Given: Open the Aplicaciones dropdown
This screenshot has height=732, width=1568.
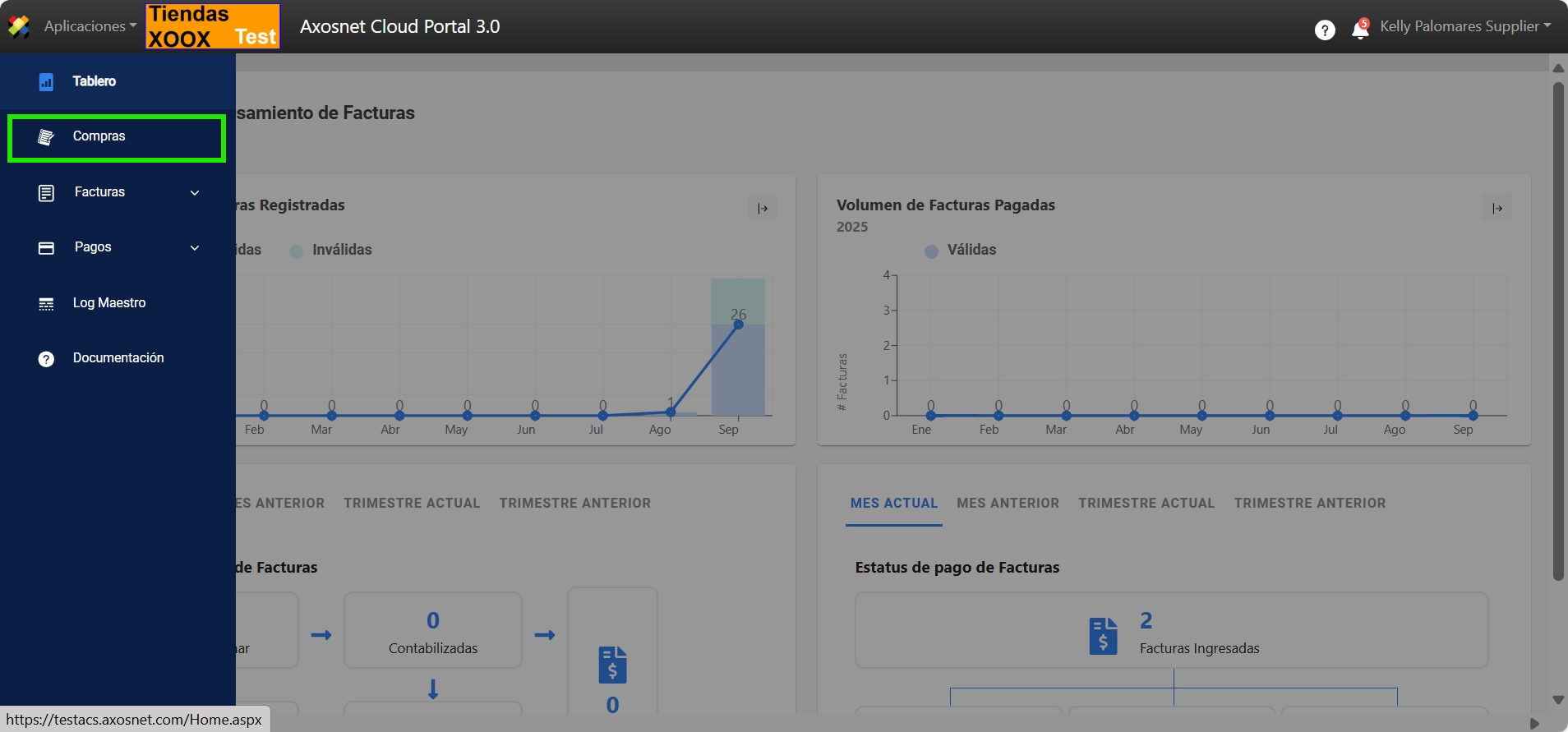Looking at the screenshot, I should tap(90, 26).
